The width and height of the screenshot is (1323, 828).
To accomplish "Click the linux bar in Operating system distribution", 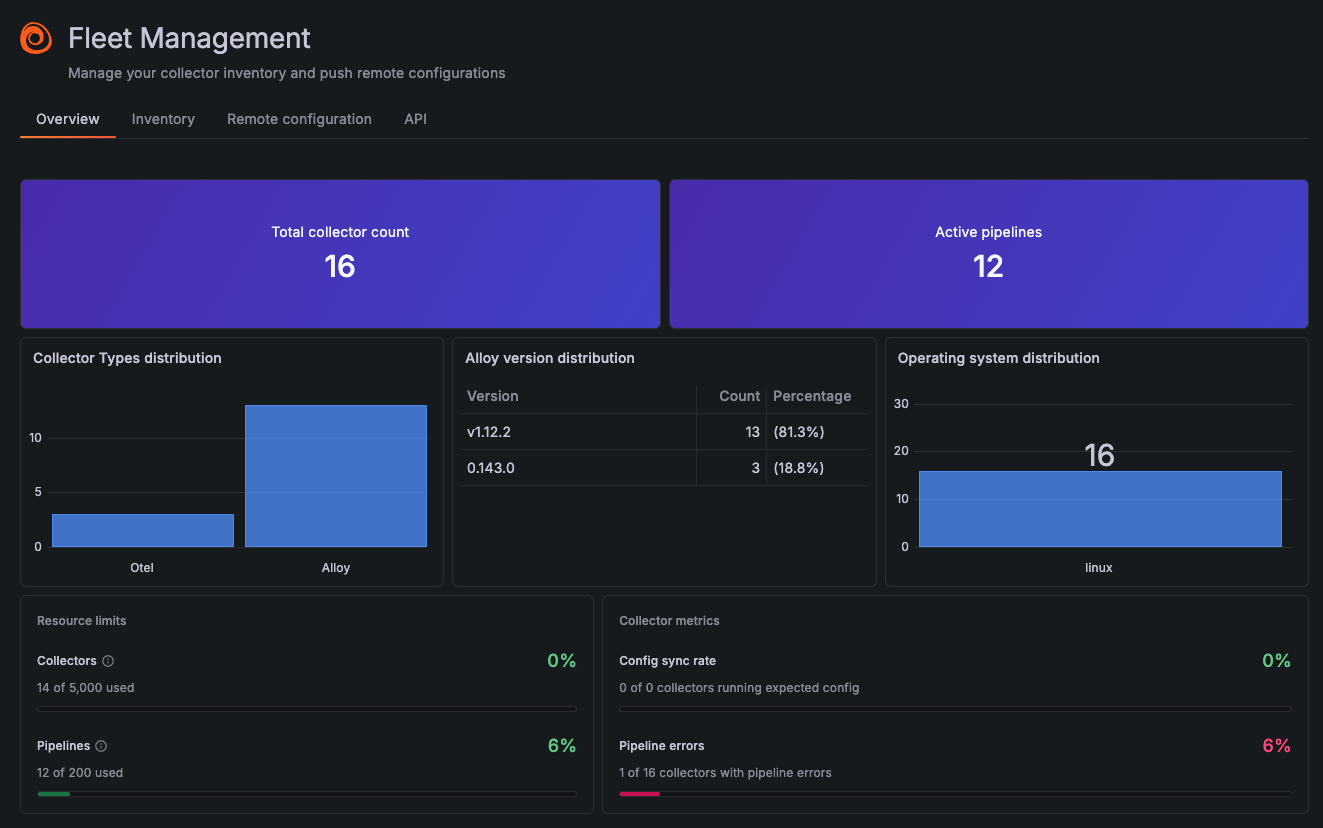I will click(x=1098, y=509).
